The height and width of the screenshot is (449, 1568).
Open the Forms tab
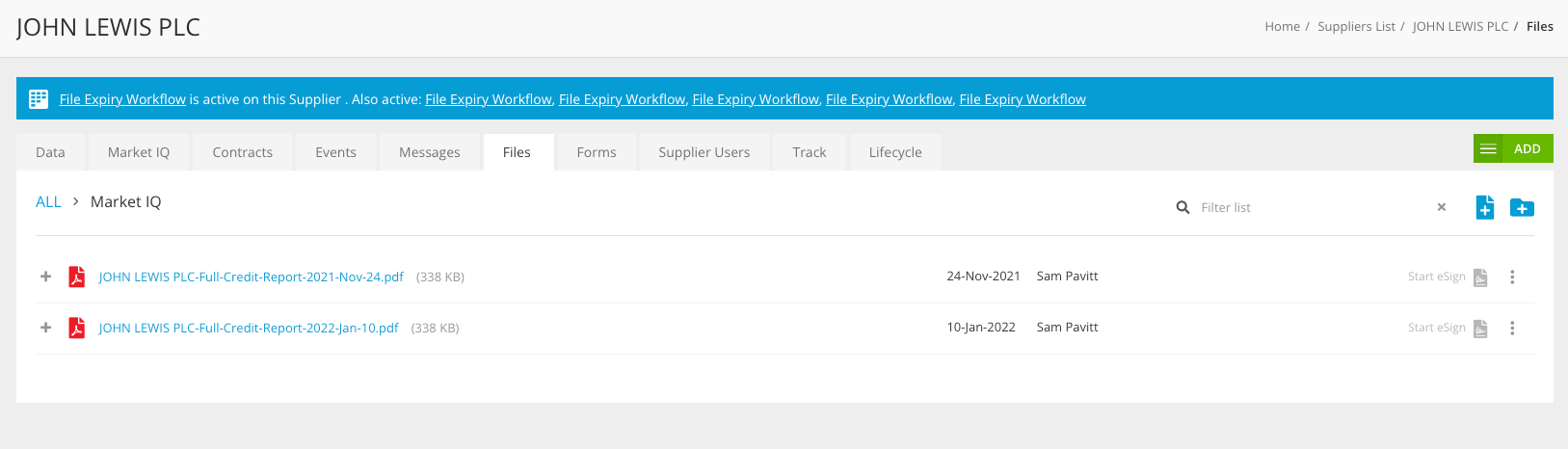click(597, 152)
